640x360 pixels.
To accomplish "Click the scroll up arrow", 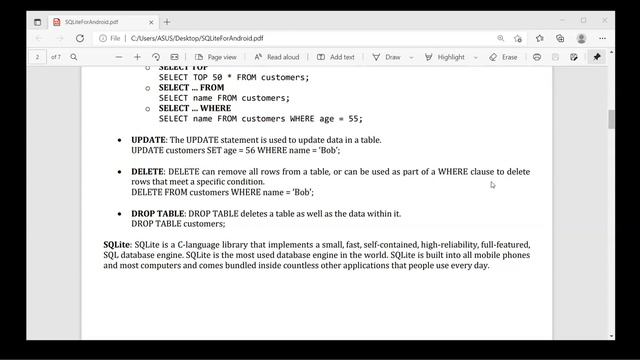I will click(611, 53).
